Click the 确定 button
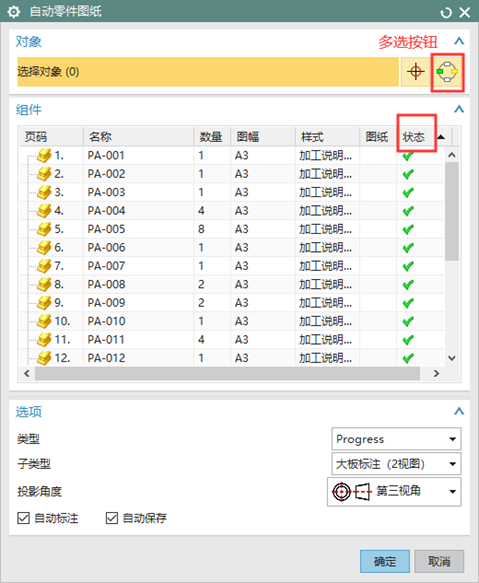479x583 pixels. pos(385,561)
